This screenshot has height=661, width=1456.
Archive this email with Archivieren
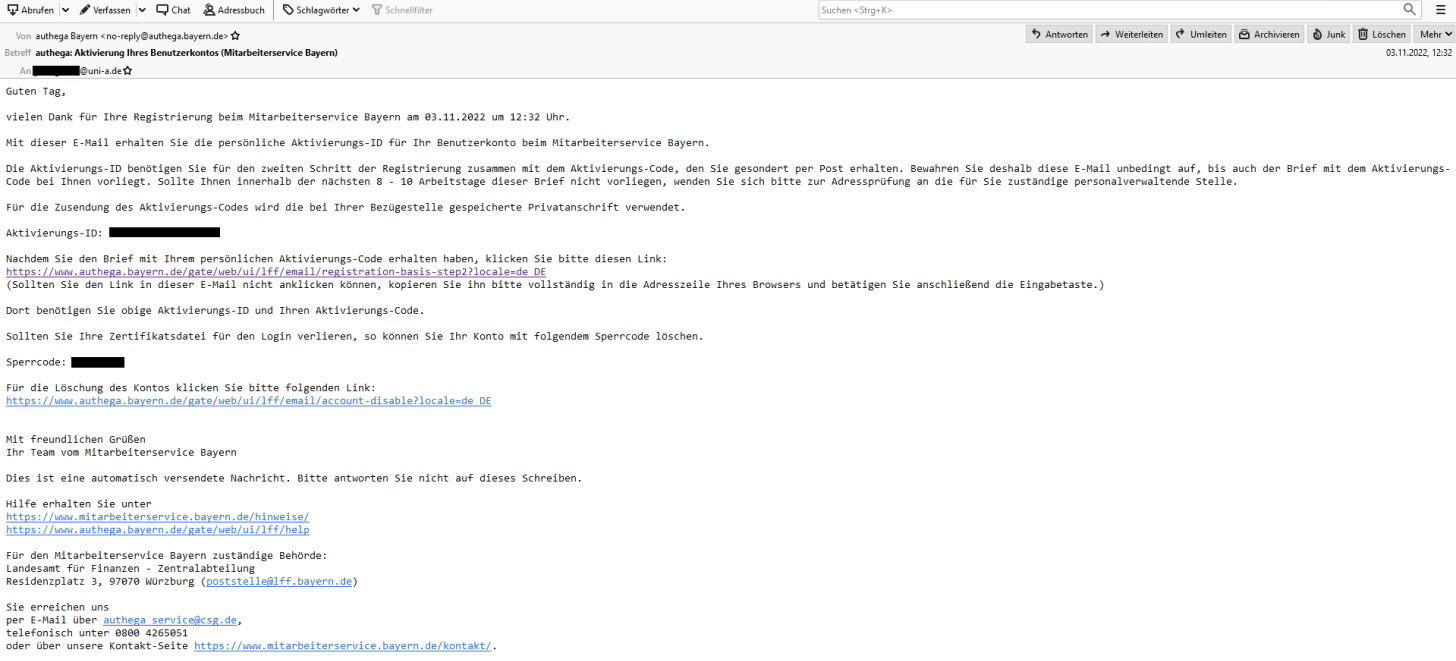(1269, 34)
